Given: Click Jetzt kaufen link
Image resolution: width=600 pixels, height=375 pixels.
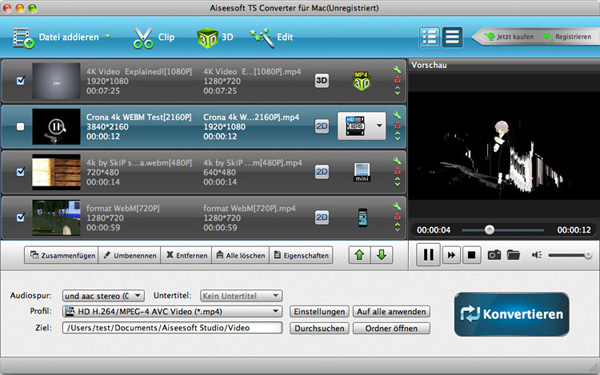Looking at the screenshot, I should pyautogui.click(x=509, y=37).
